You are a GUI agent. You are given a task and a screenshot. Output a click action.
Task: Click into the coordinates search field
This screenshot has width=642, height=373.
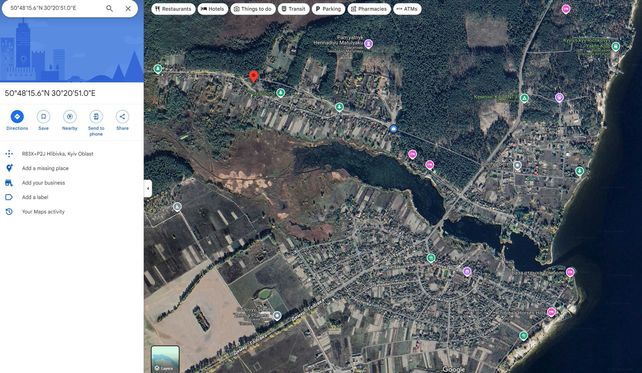click(55, 8)
